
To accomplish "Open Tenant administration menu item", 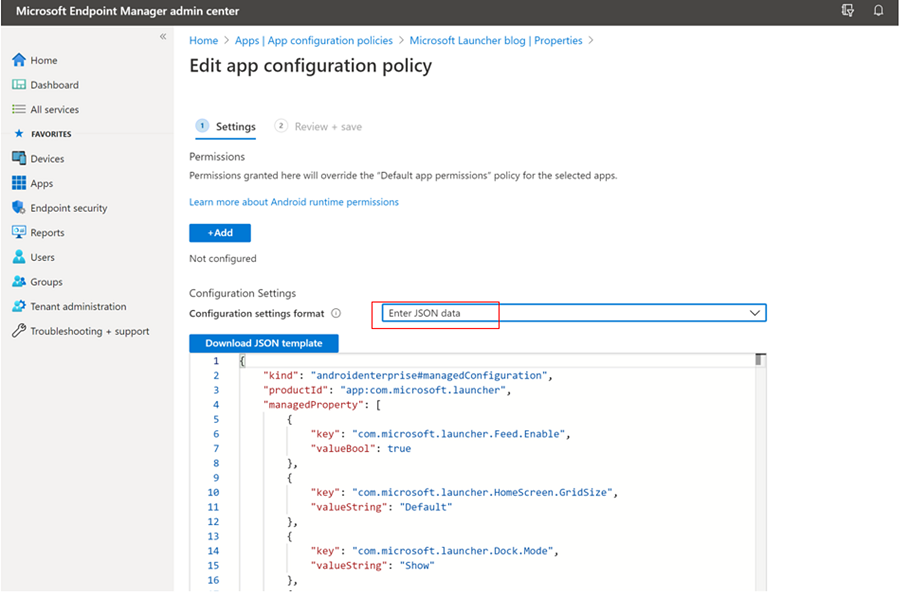I will tap(78, 307).
